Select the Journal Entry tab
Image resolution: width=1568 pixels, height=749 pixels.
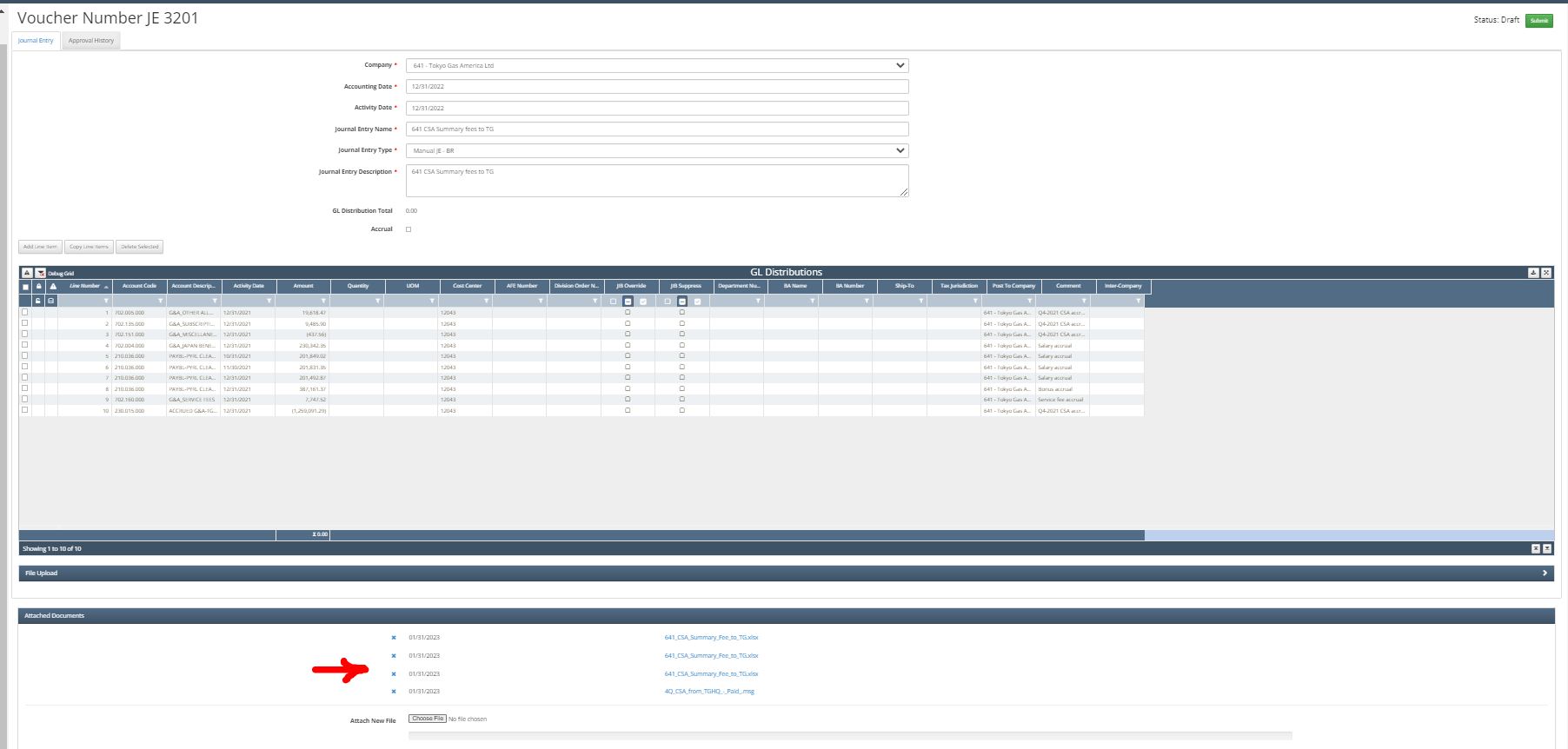pyautogui.click(x=36, y=41)
